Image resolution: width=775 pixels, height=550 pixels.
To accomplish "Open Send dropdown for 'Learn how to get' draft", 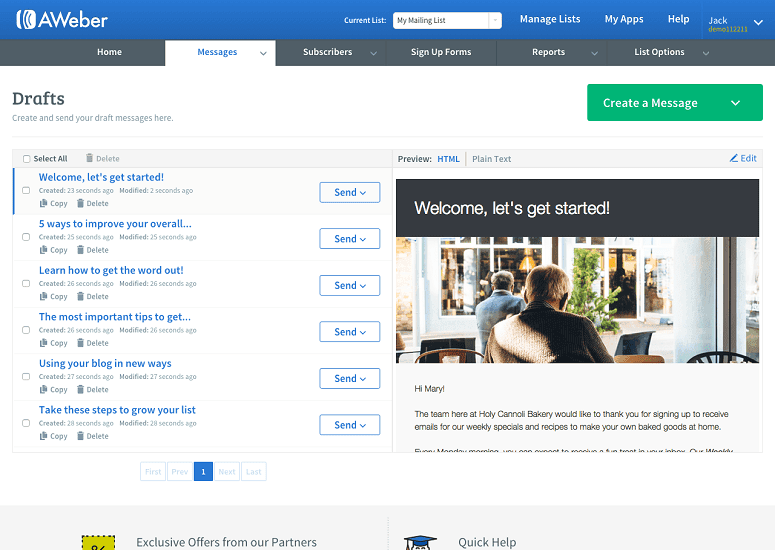I will (x=350, y=286).
